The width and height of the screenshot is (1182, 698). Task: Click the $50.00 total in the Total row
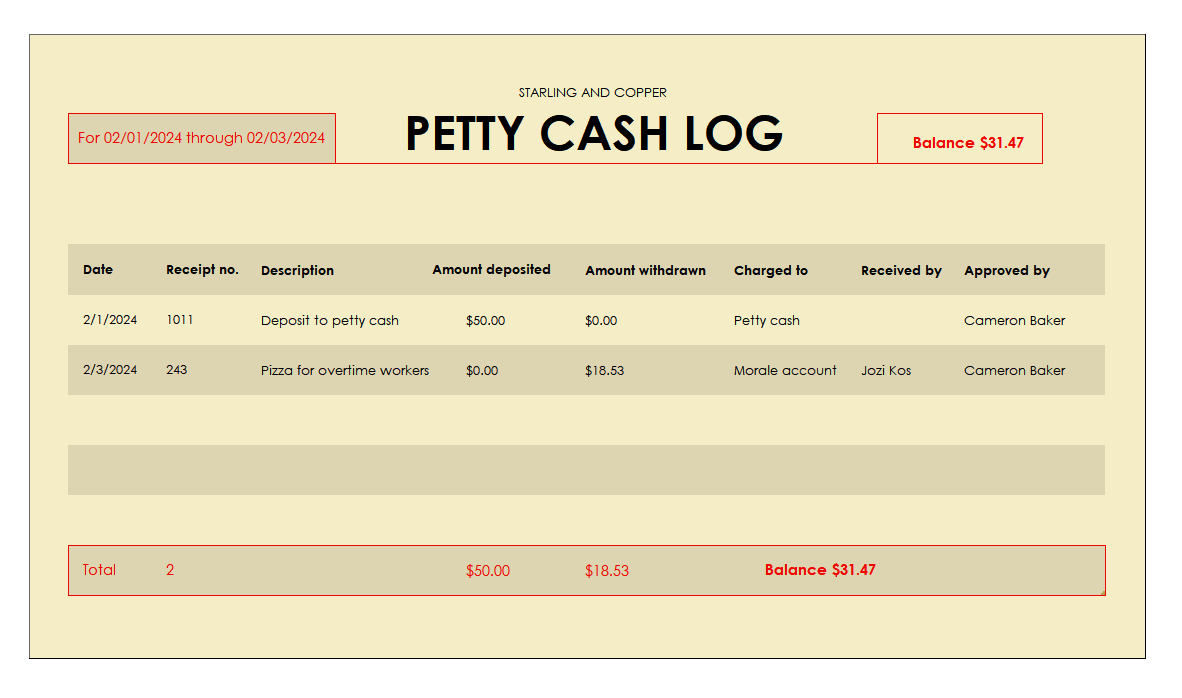[487, 571]
